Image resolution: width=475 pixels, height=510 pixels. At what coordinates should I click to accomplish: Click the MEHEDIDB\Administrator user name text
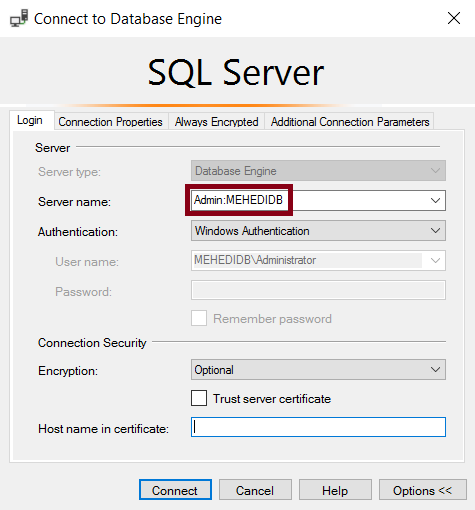click(255, 260)
